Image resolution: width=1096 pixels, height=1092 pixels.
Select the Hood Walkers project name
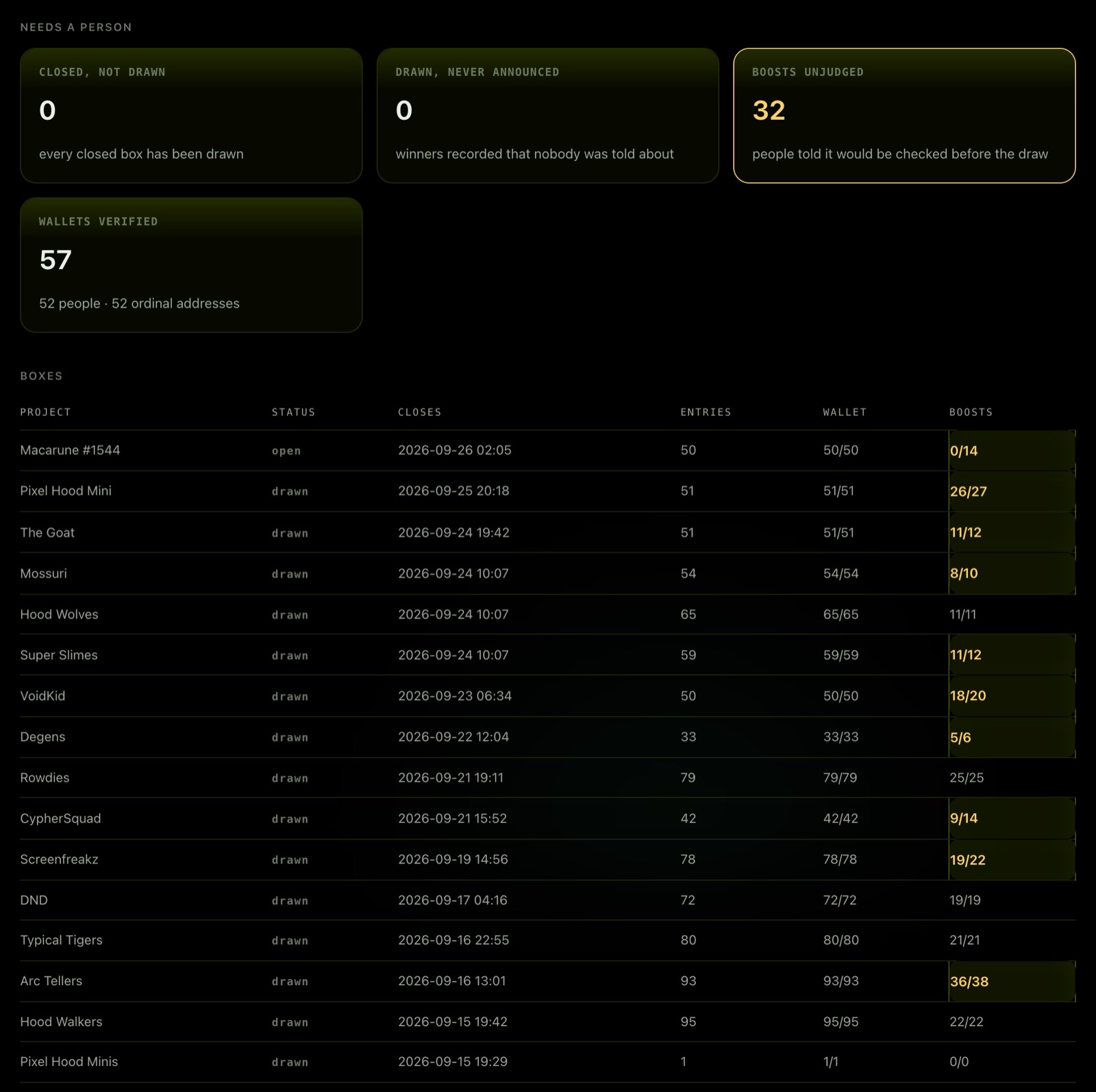coord(61,1021)
